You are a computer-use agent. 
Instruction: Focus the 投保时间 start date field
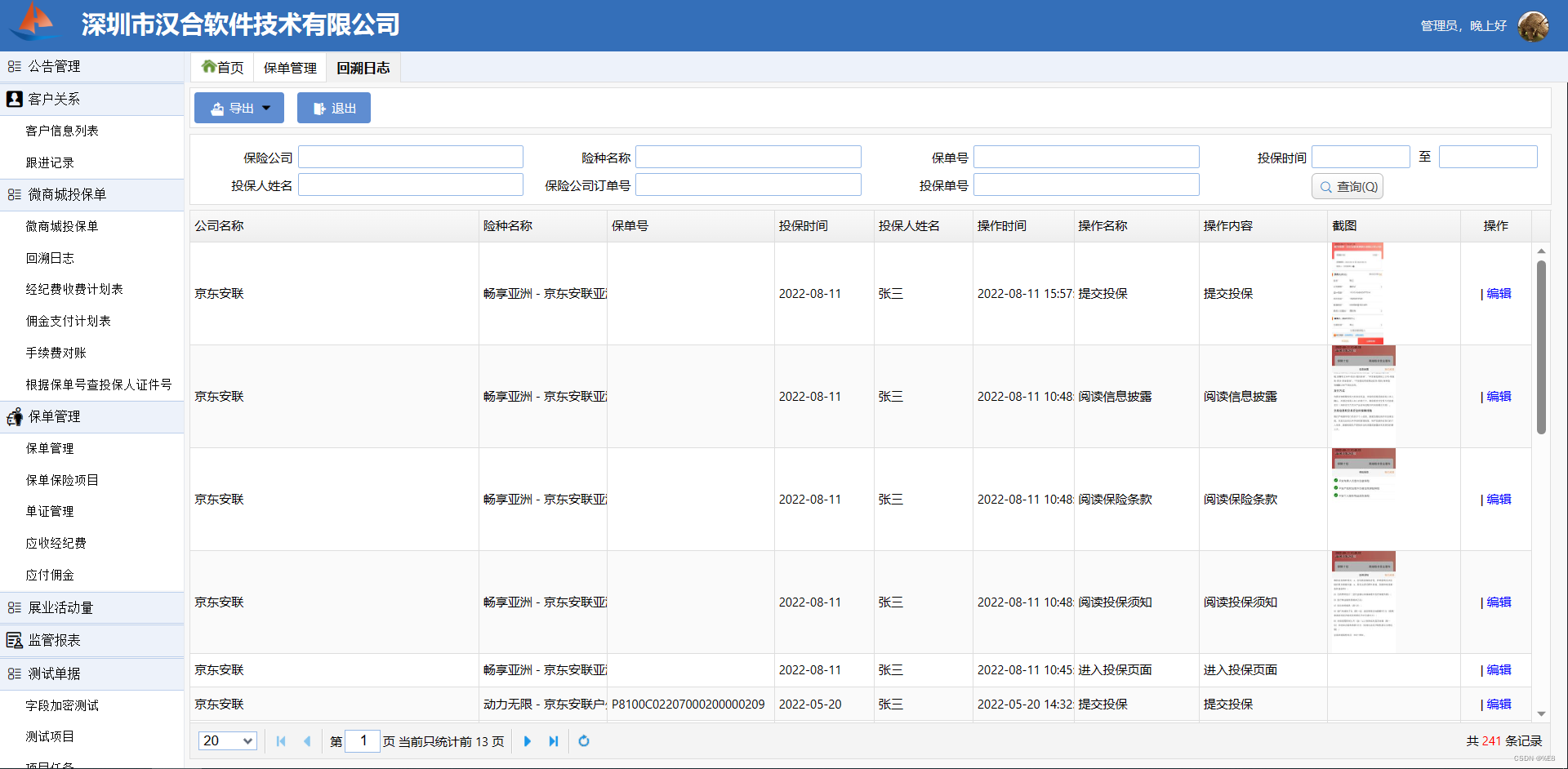tap(1361, 157)
